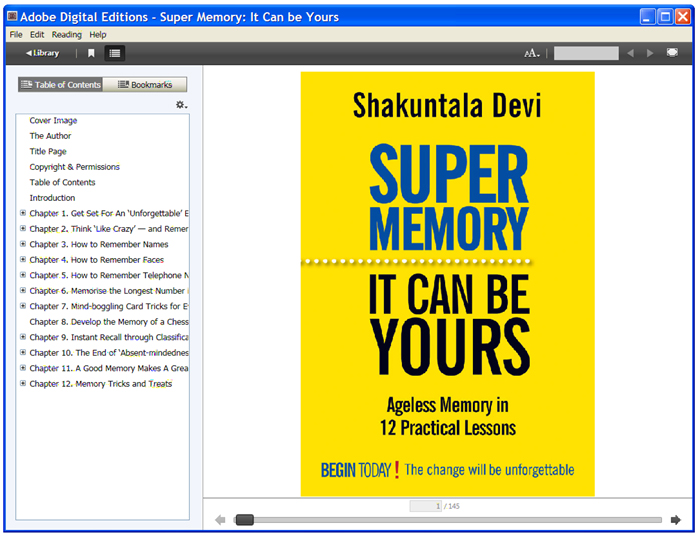This screenshot has height=539, width=700.
Task: Click the search field in toolbar
Action: point(586,54)
